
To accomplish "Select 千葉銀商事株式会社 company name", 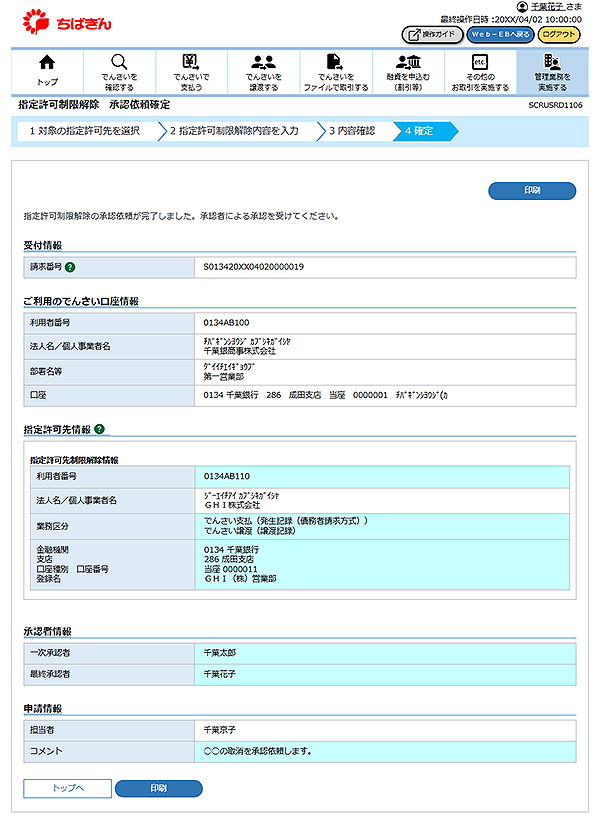I will 239,351.
